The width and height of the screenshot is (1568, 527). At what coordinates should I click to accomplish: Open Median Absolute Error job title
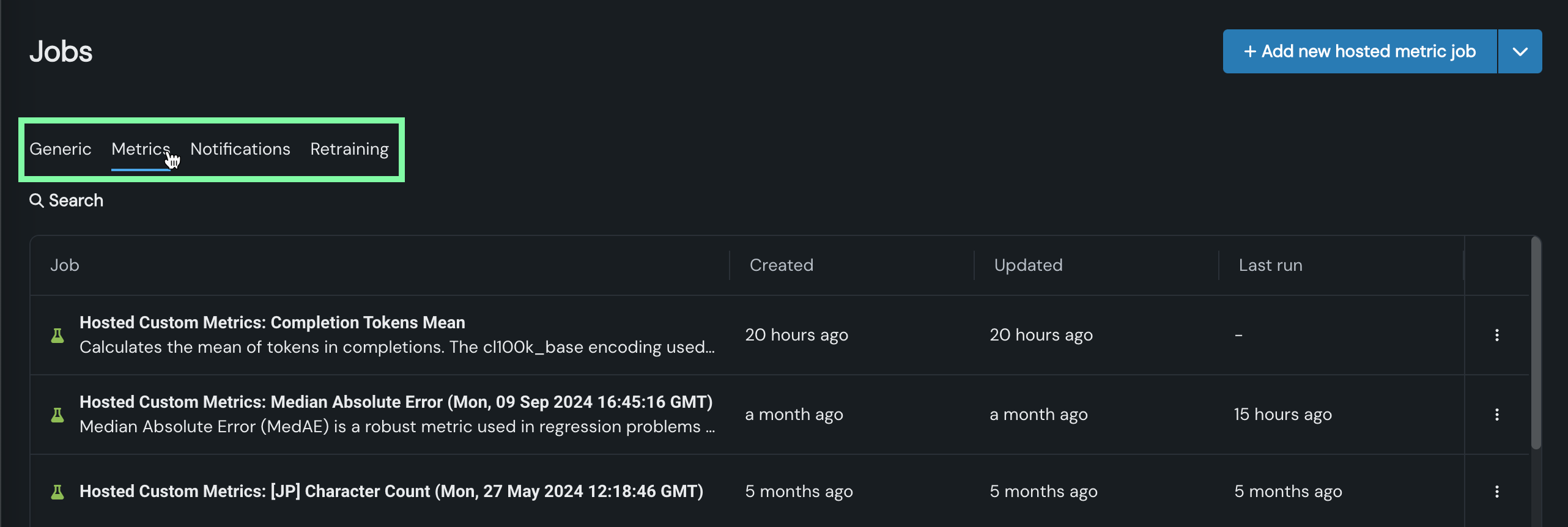click(x=396, y=402)
